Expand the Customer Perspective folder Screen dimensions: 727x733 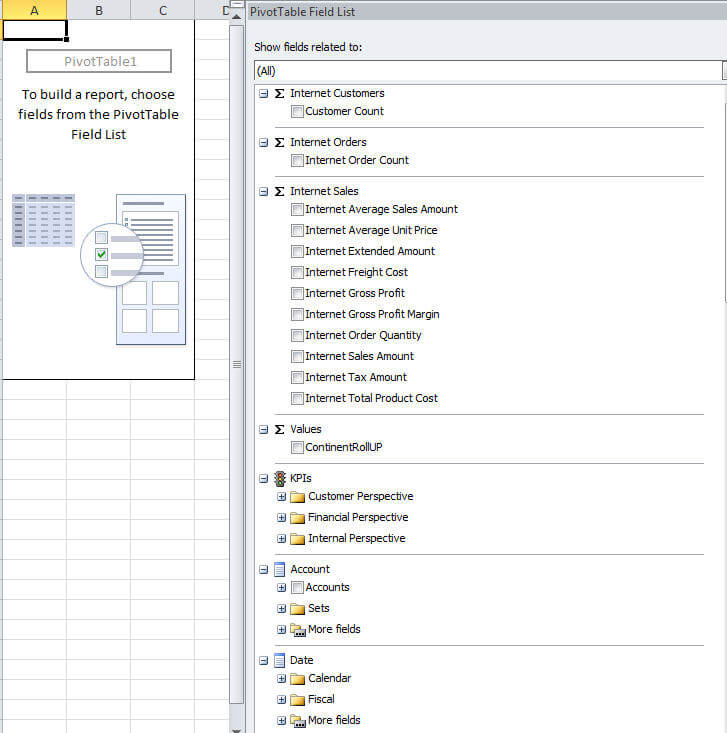(x=281, y=496)
